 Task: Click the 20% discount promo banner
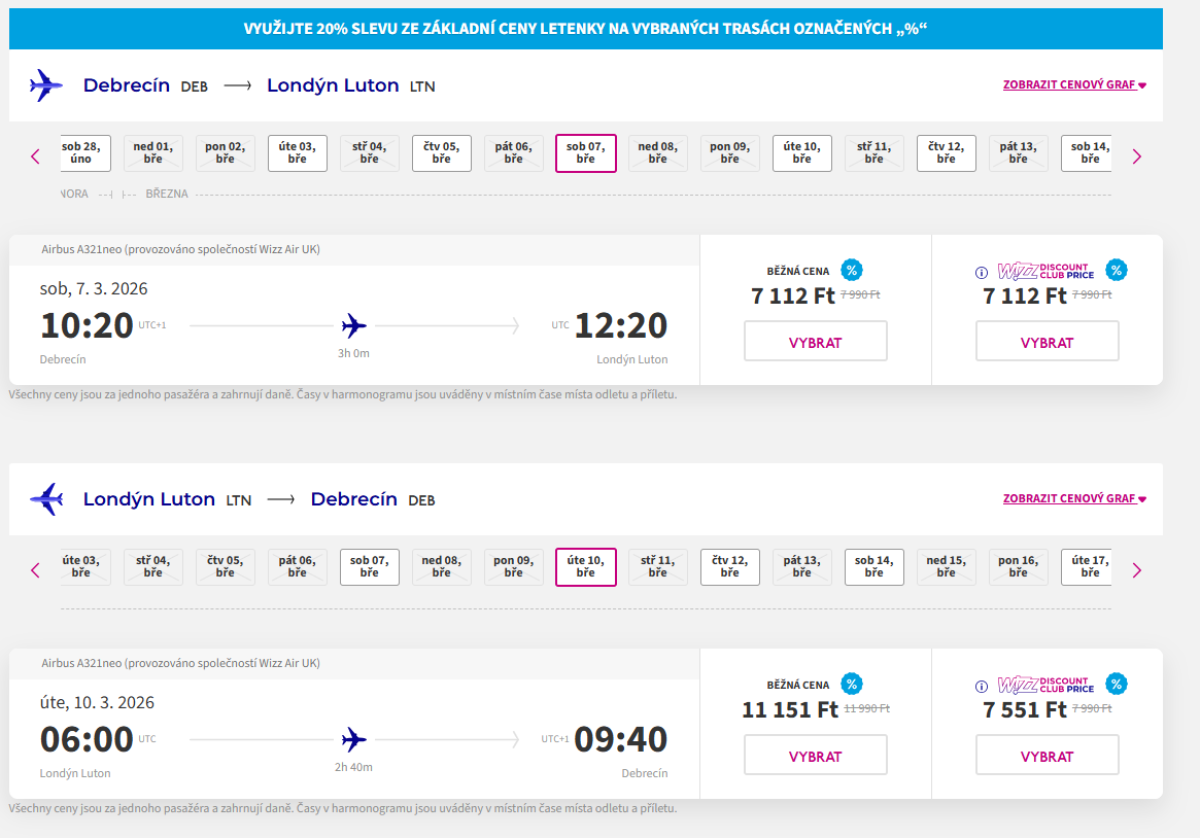click(585, 29)
